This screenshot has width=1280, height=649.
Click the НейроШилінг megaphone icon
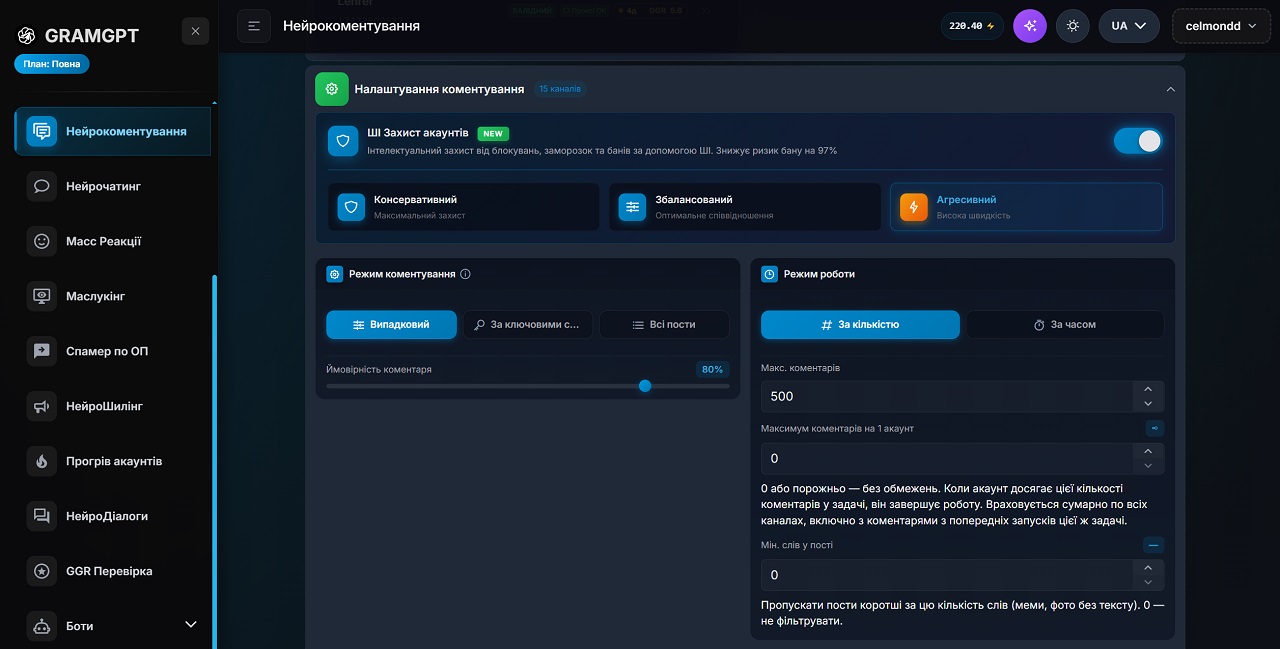[42, 406]
